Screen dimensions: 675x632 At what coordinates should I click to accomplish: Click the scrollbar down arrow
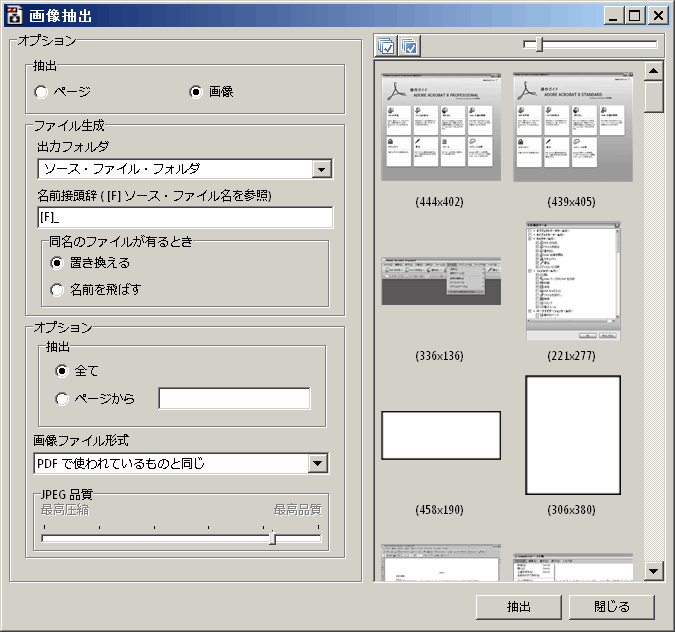coord(653,571)
